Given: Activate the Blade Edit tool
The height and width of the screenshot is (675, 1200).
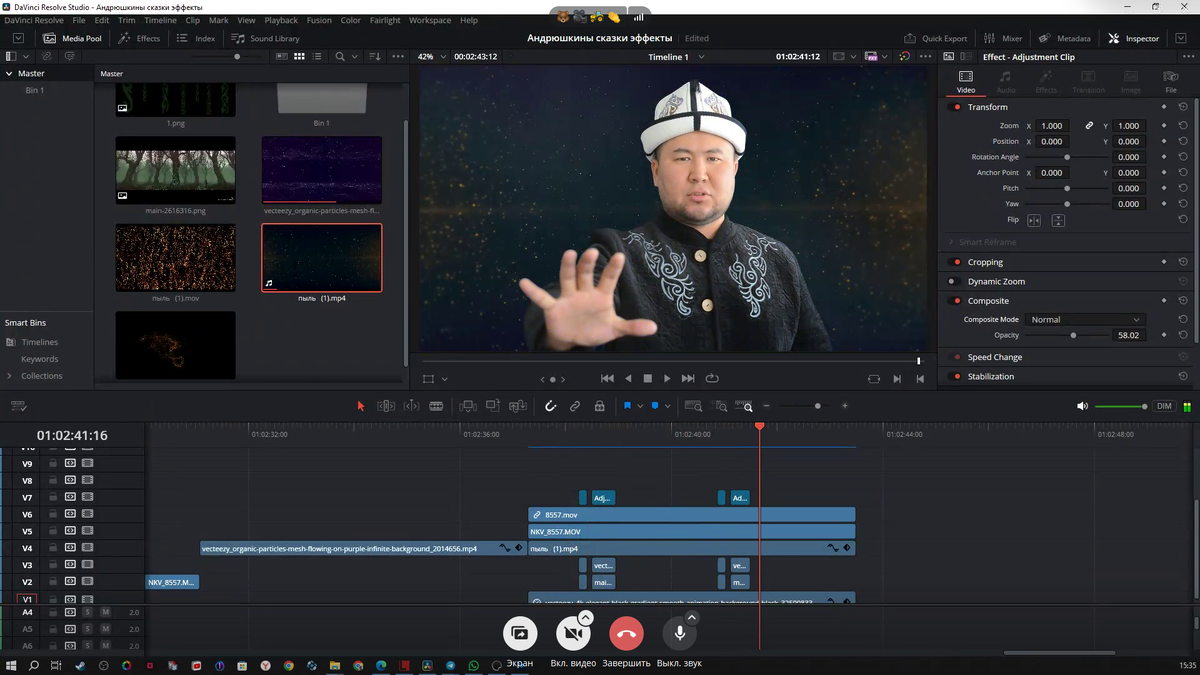Looking at the screenshot, I should tap(436, 406).
